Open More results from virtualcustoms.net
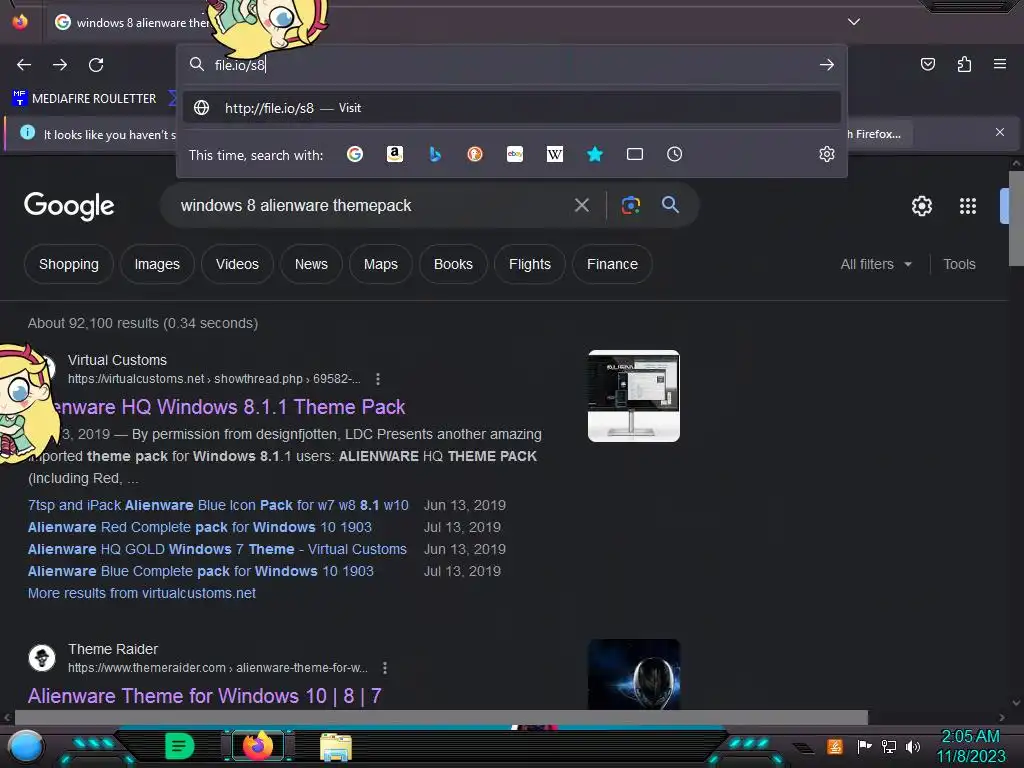The width and height of the screenshot is (1024, 768). tap(142, 593)
